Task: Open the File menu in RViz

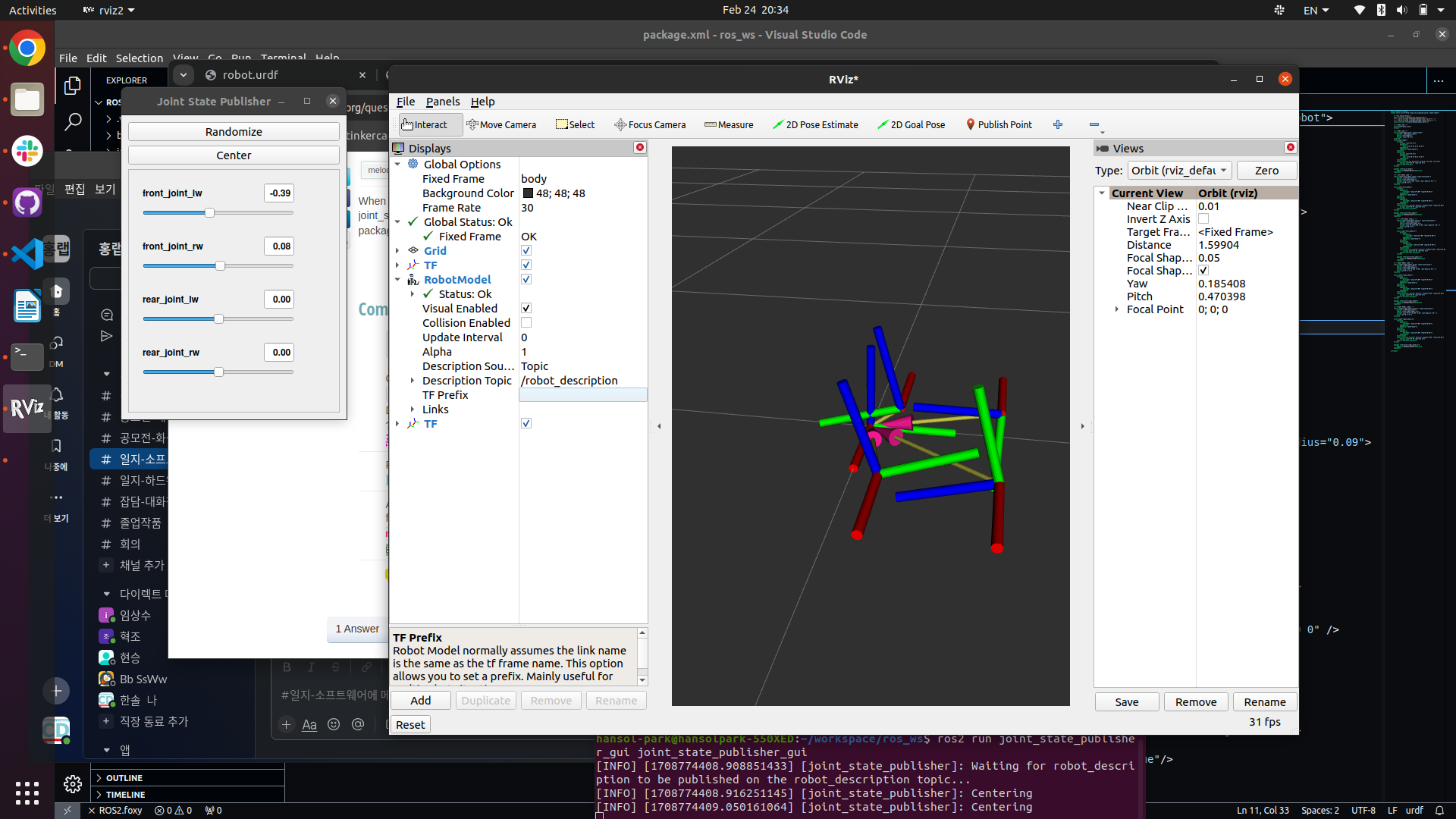Action: [406, 102]
